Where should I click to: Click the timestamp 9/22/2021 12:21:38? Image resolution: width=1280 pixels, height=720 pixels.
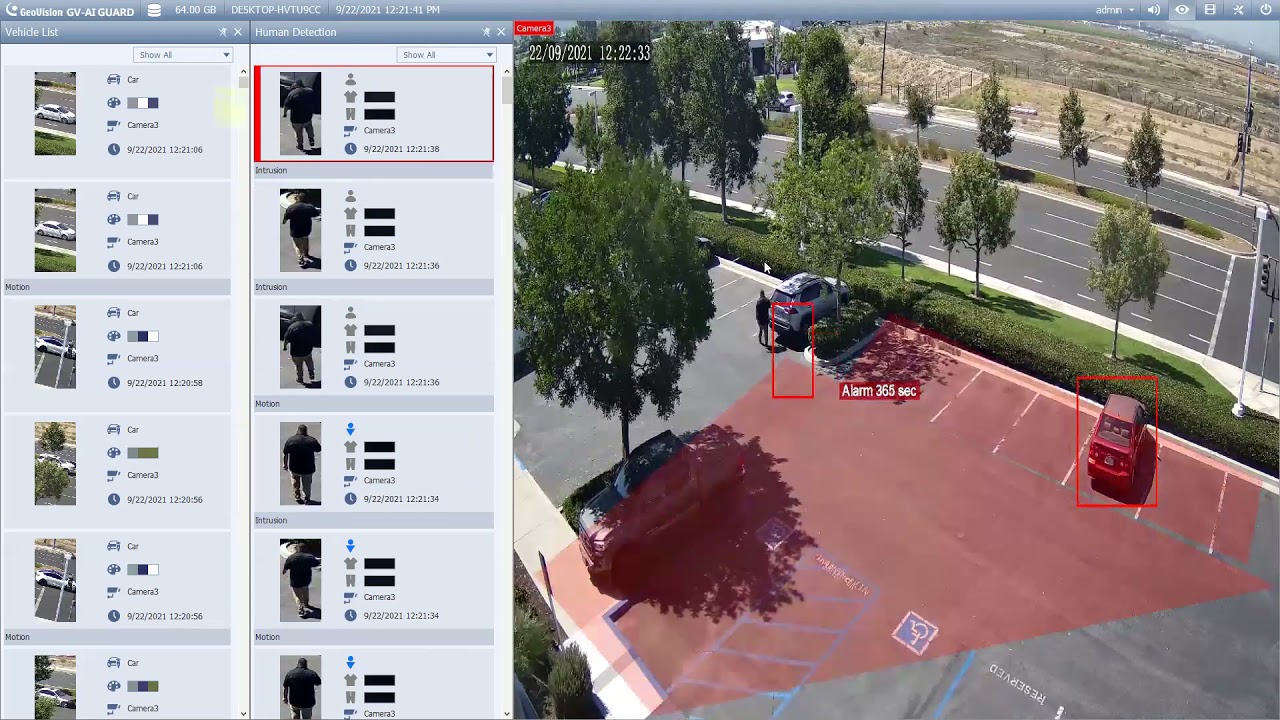[x=401, y=149]
